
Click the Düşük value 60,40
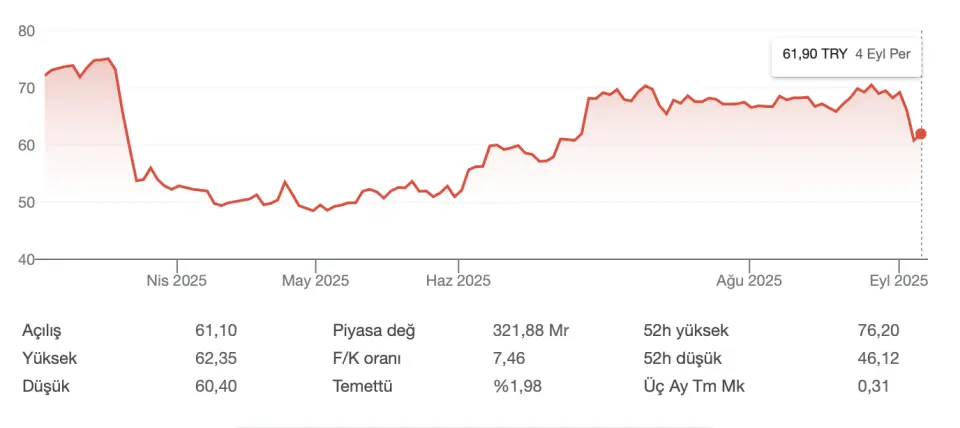point(216,386)
